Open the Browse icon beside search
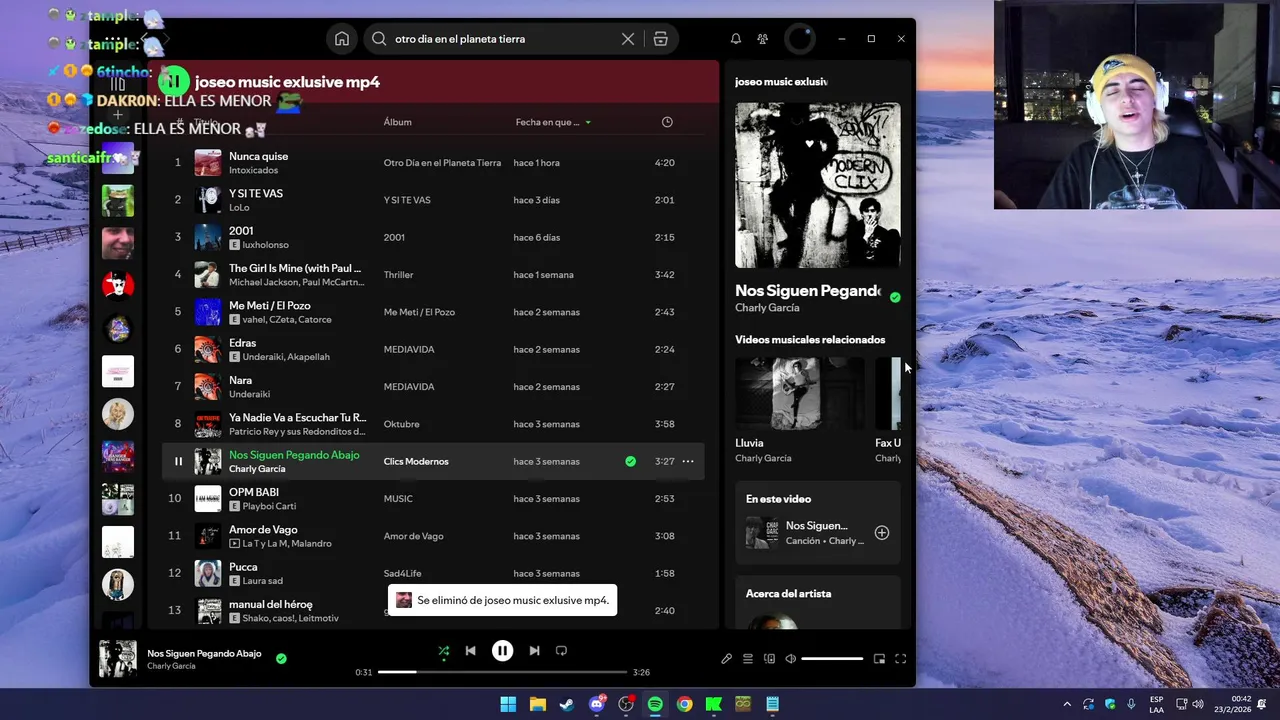The height and width of the screenshot is (720, 1280). tap(661, 39)
